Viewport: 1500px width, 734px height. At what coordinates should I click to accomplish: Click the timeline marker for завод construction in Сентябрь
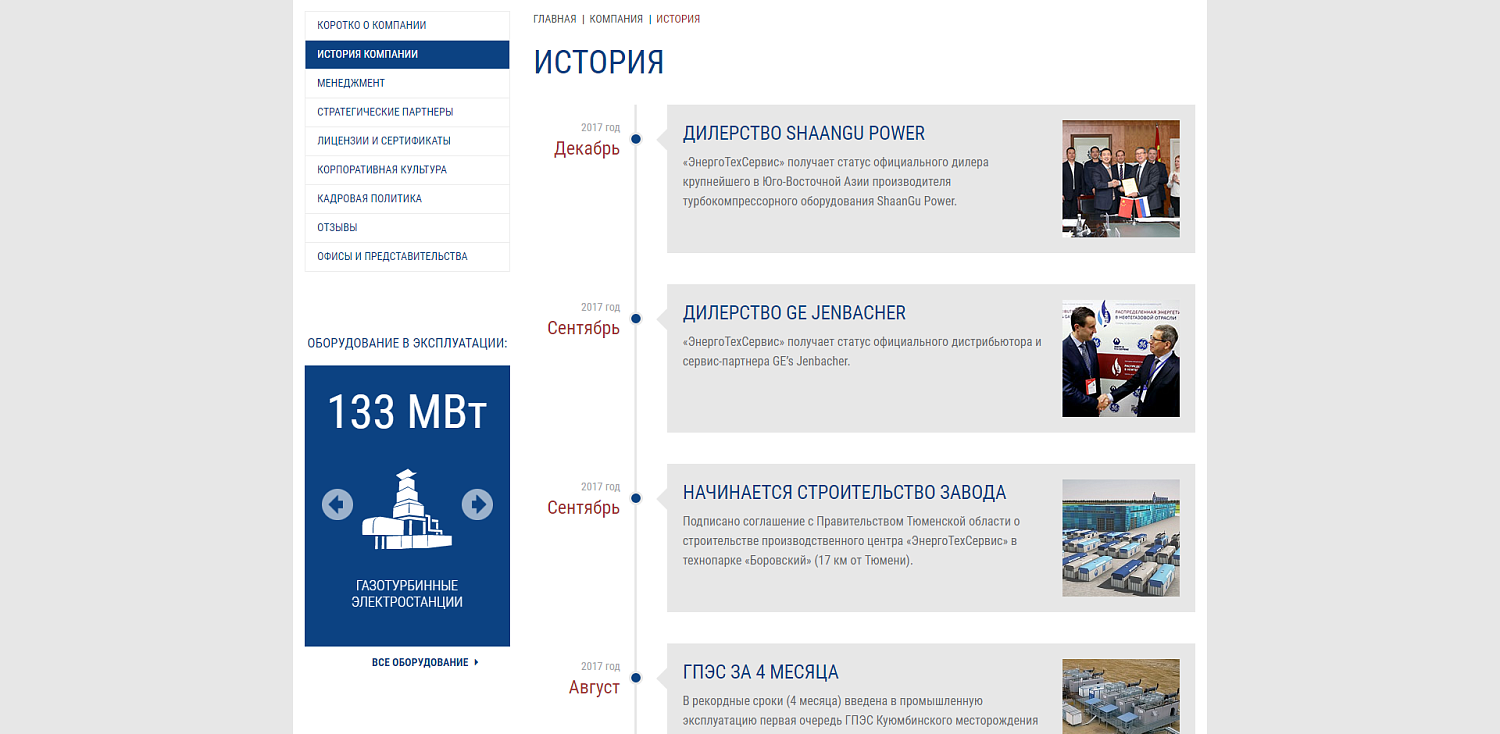click(636, 496)
